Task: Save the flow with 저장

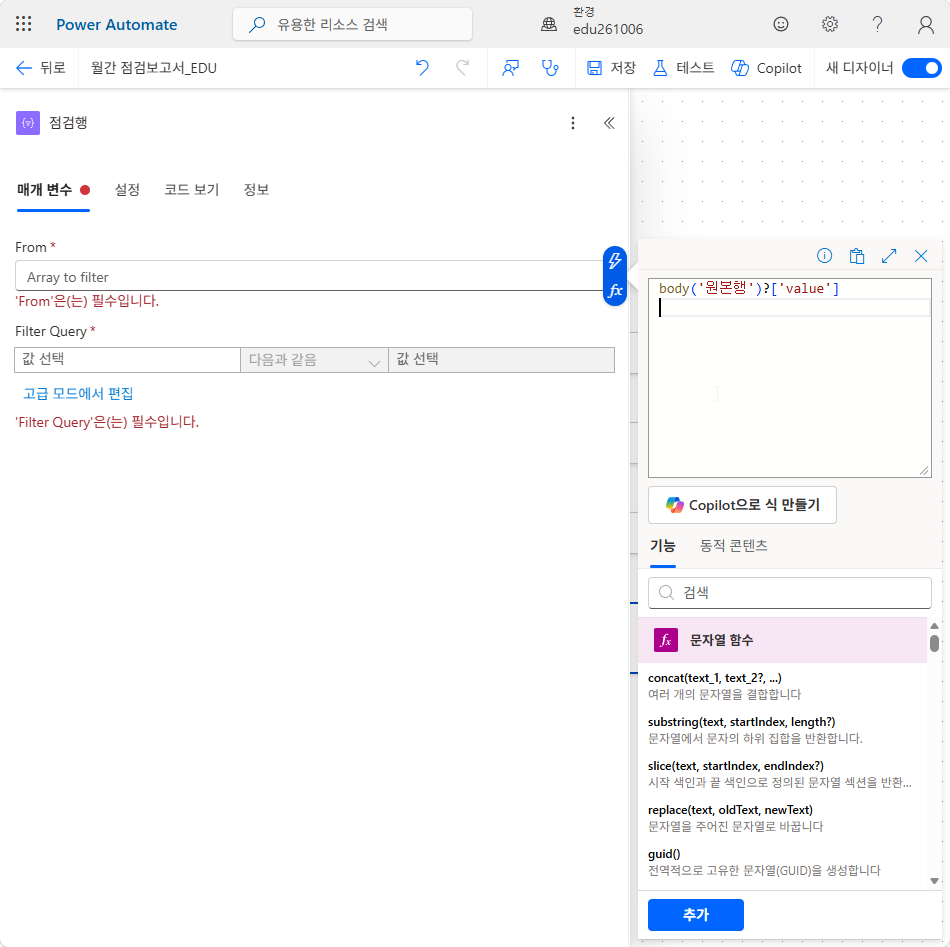Action: [611, 68]
